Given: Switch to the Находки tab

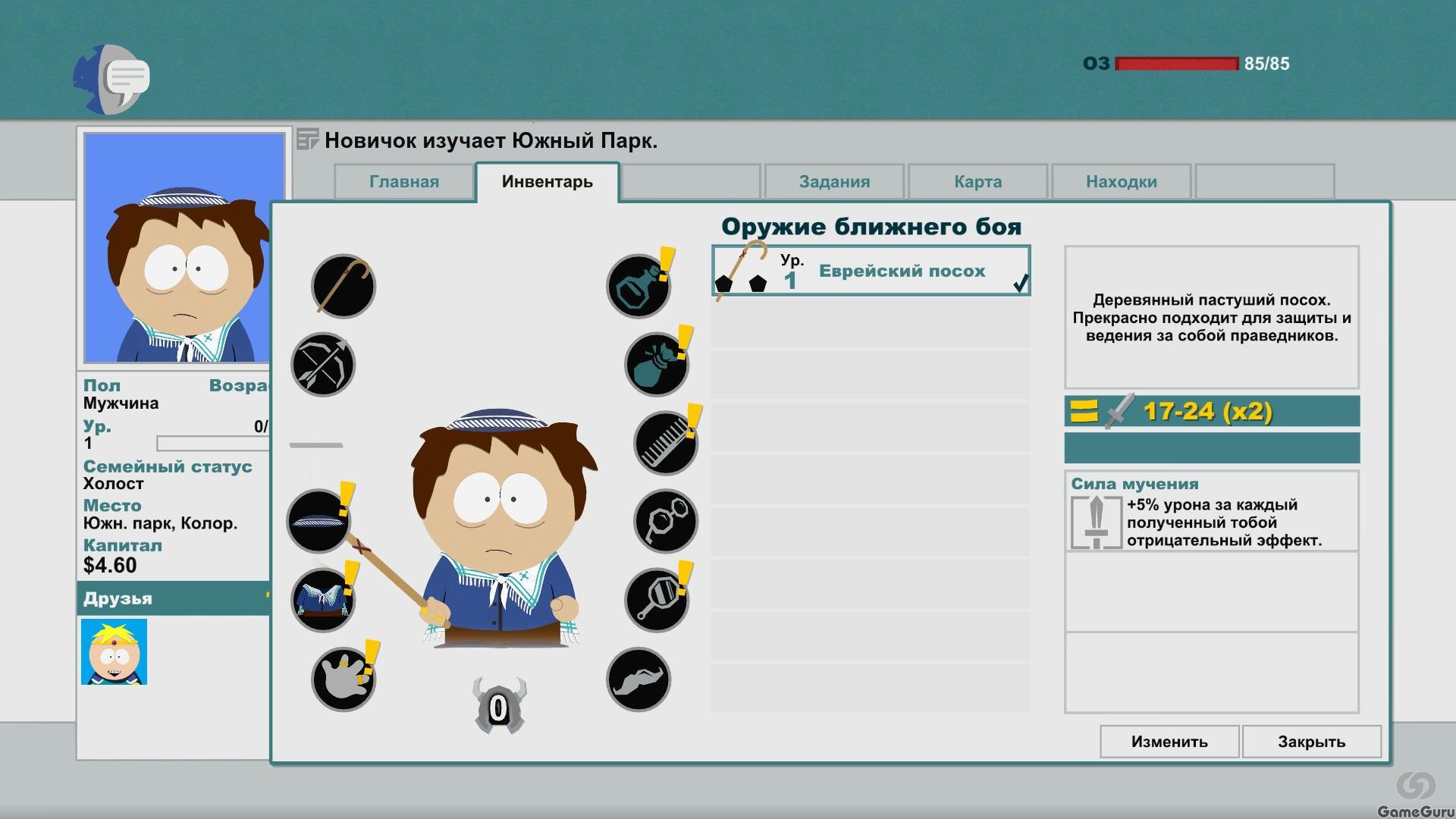Looking at the screenshot, I should (1122, 182).
